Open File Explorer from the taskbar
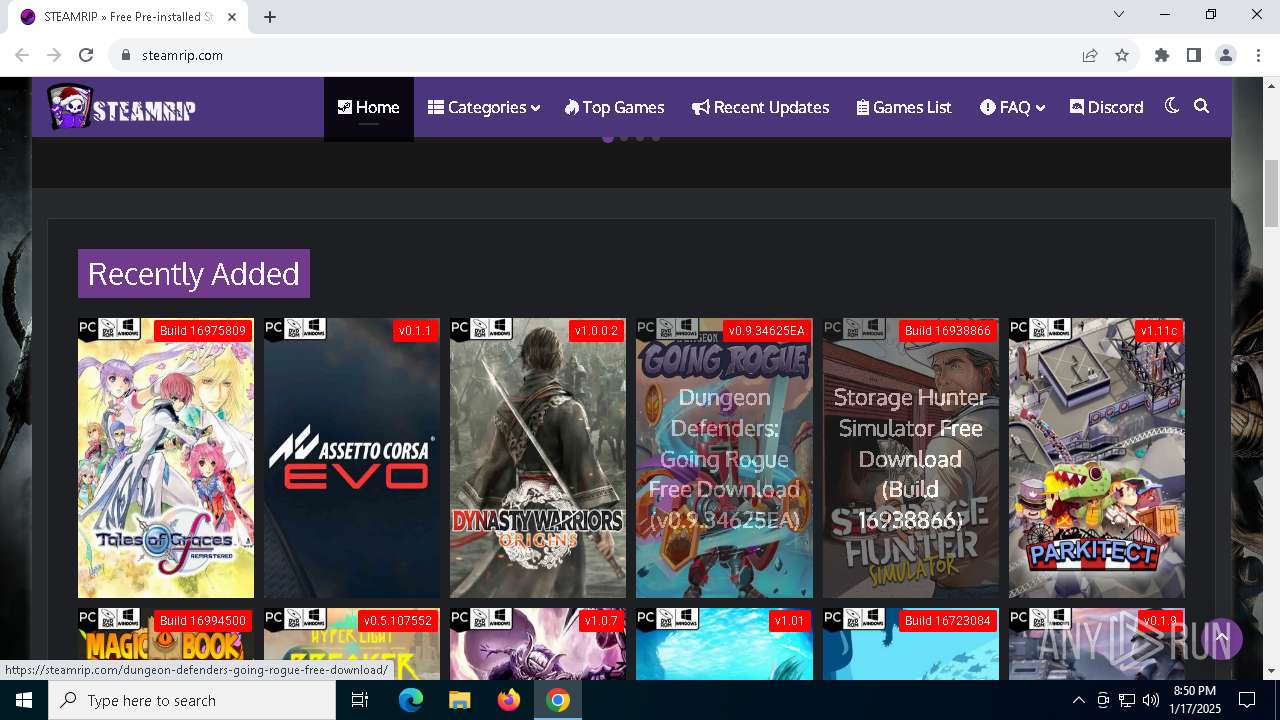This screenshot has width=1280, height=720. click(x=459, y=700)
